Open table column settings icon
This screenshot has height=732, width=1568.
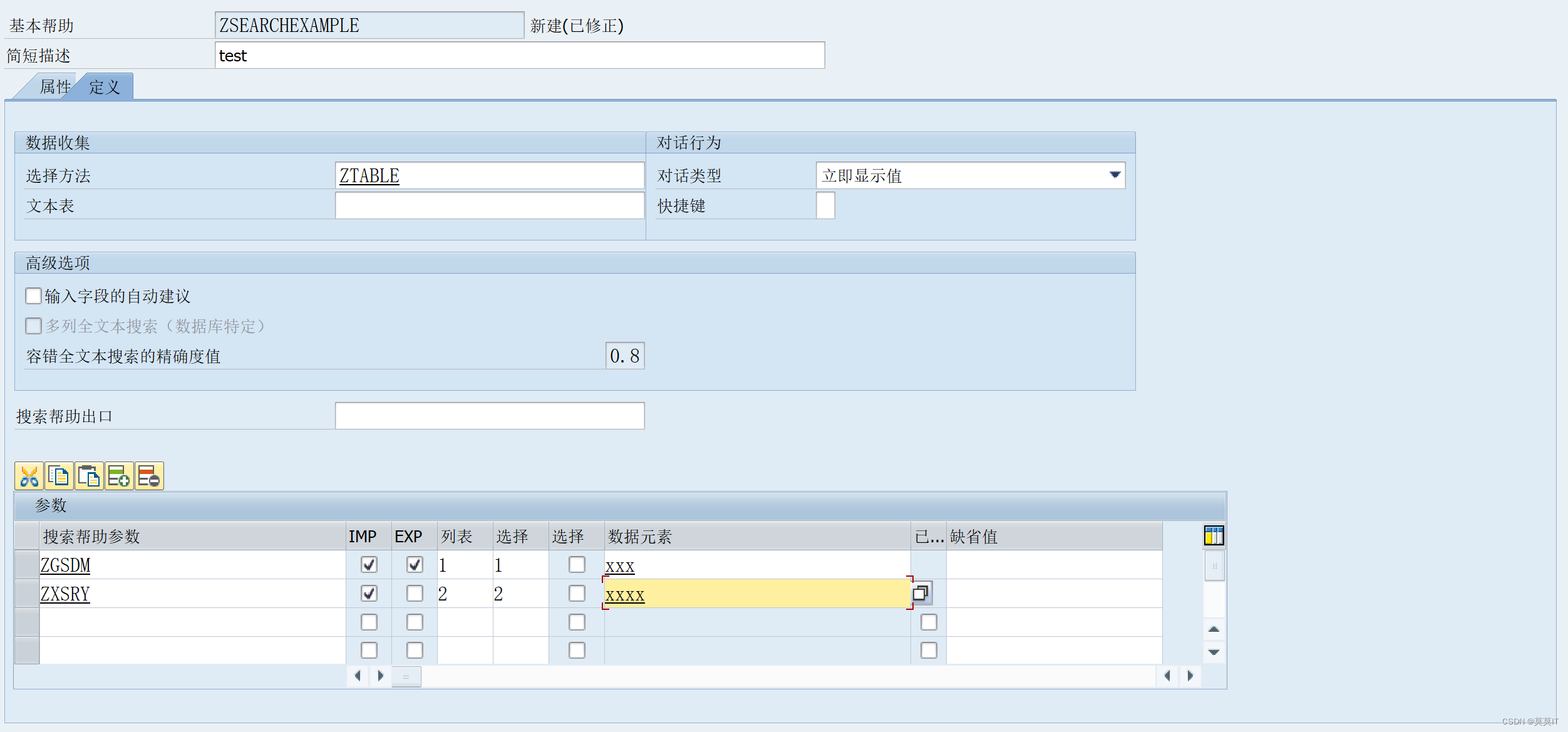pyautogui.click(x=1214, y=536)
